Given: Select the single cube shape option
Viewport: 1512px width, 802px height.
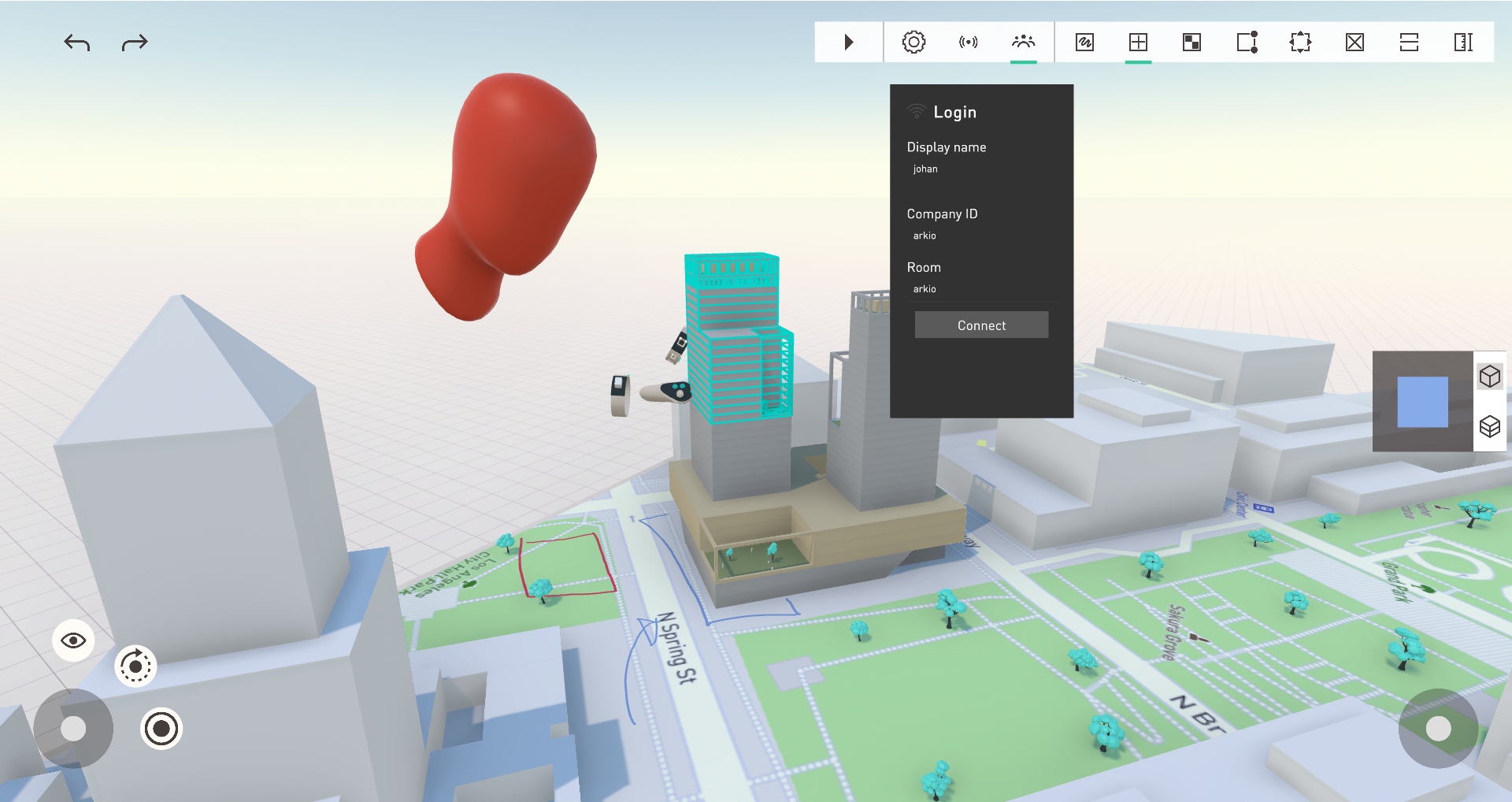Looking at the screenshot, I should pos(1489,377).
